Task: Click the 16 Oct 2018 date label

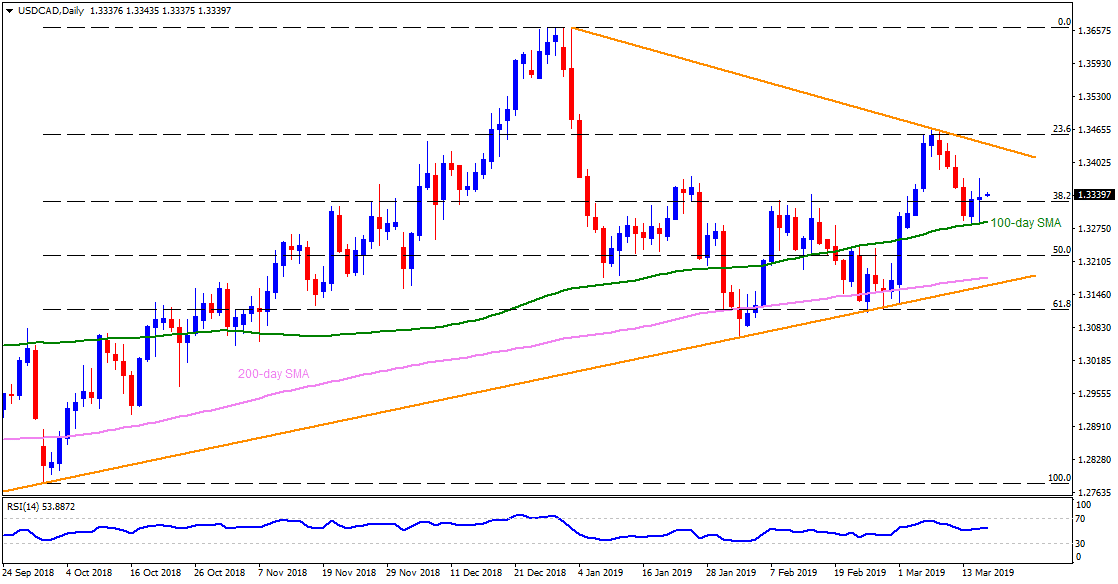Action: [155, 573]
